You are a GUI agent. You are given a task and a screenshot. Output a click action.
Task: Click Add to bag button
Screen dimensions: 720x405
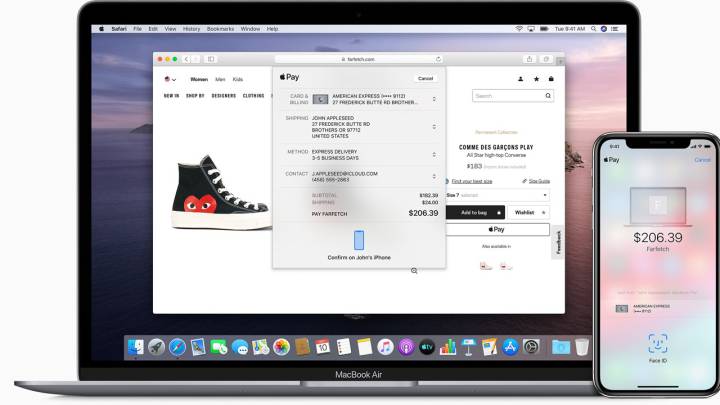point(475,213)
